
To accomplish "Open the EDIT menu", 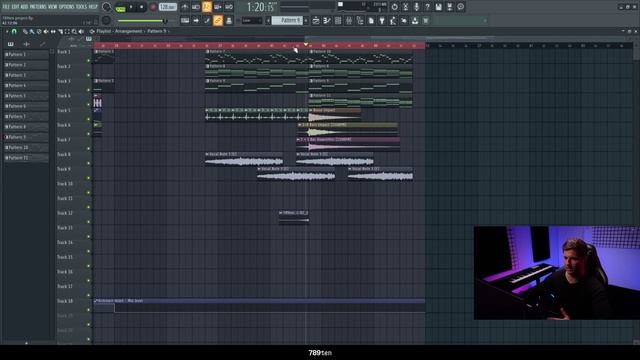I will click(15, 7).
